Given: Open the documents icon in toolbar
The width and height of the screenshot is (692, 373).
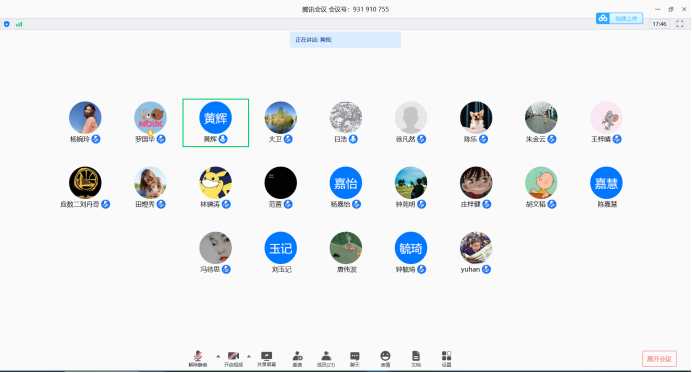Looking at the screenshot, I should click(x=416, y=359).
